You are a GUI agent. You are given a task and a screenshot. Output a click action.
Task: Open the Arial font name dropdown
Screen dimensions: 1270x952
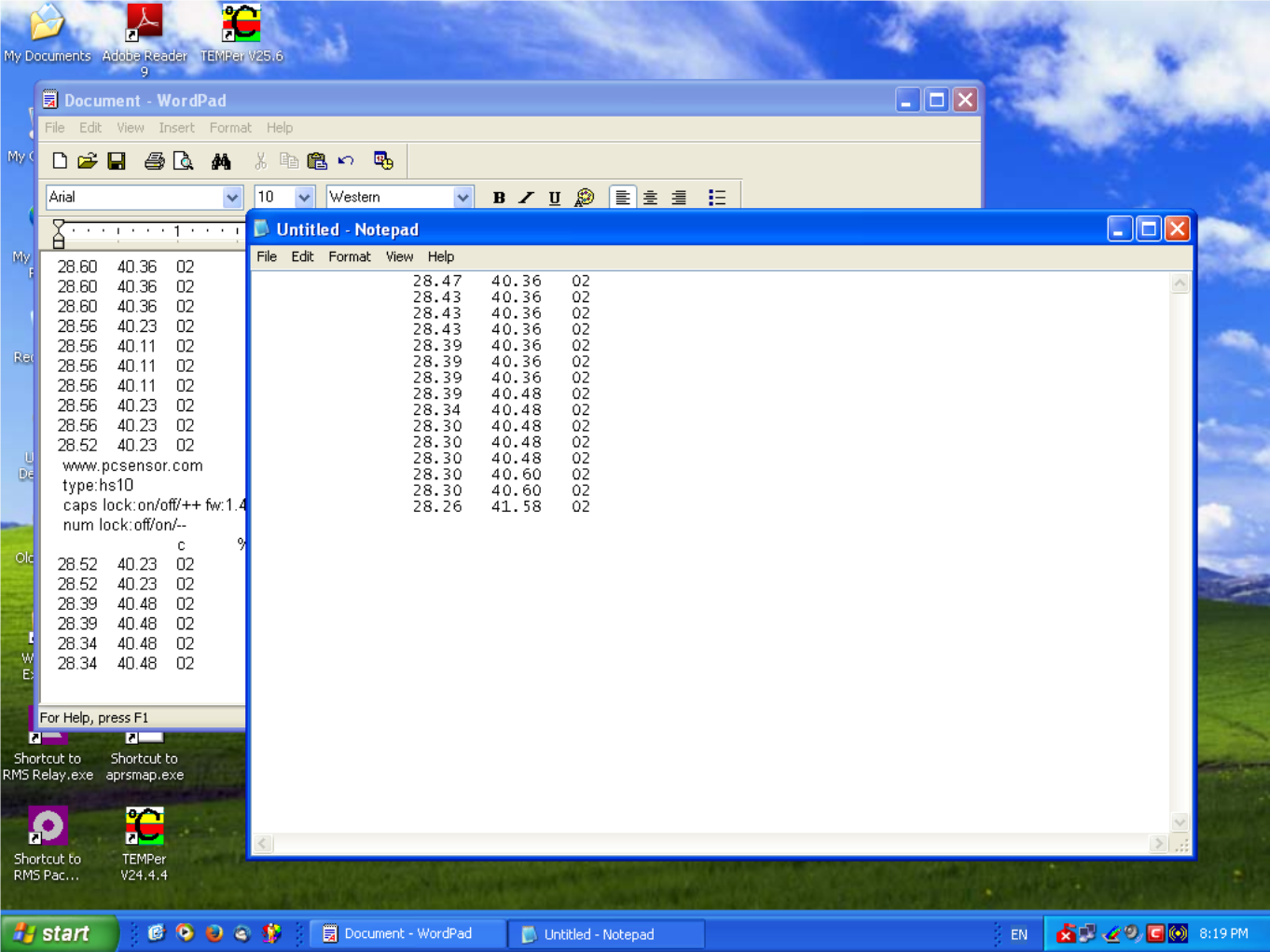pyautogui.click(x=232, y=197)
